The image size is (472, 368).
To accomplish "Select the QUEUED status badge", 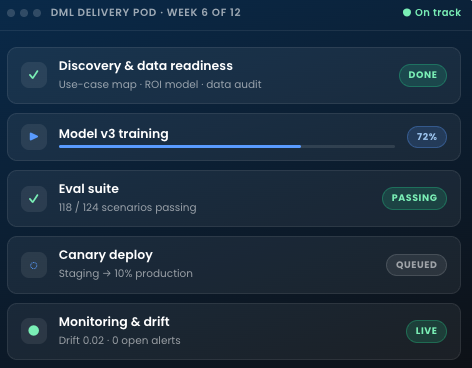I will point(416,265).
